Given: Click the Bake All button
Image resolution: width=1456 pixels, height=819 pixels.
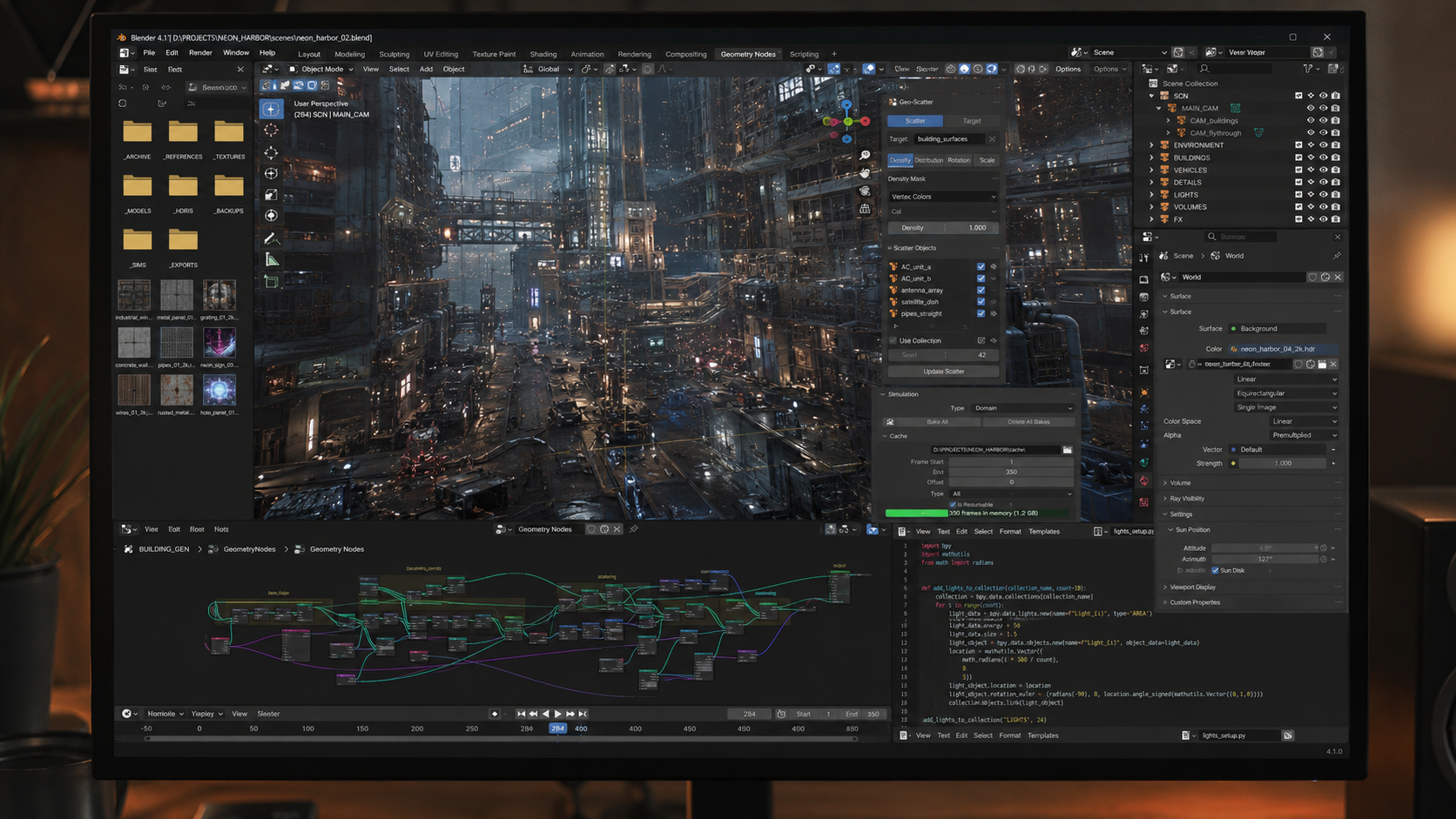Looking at the screenshot, I should tap(937, 422).
